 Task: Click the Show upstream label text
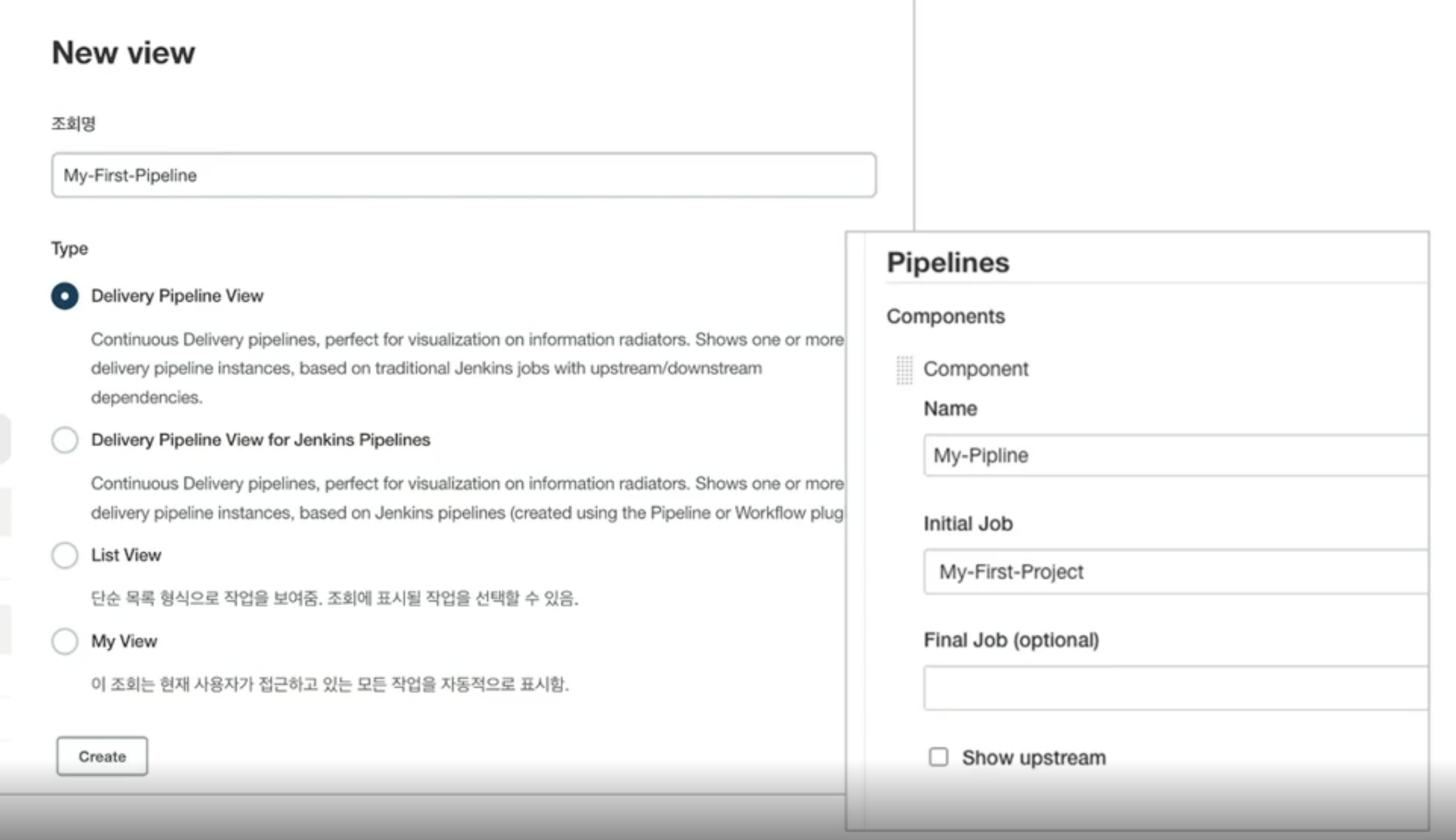[x=1033, y=758]
